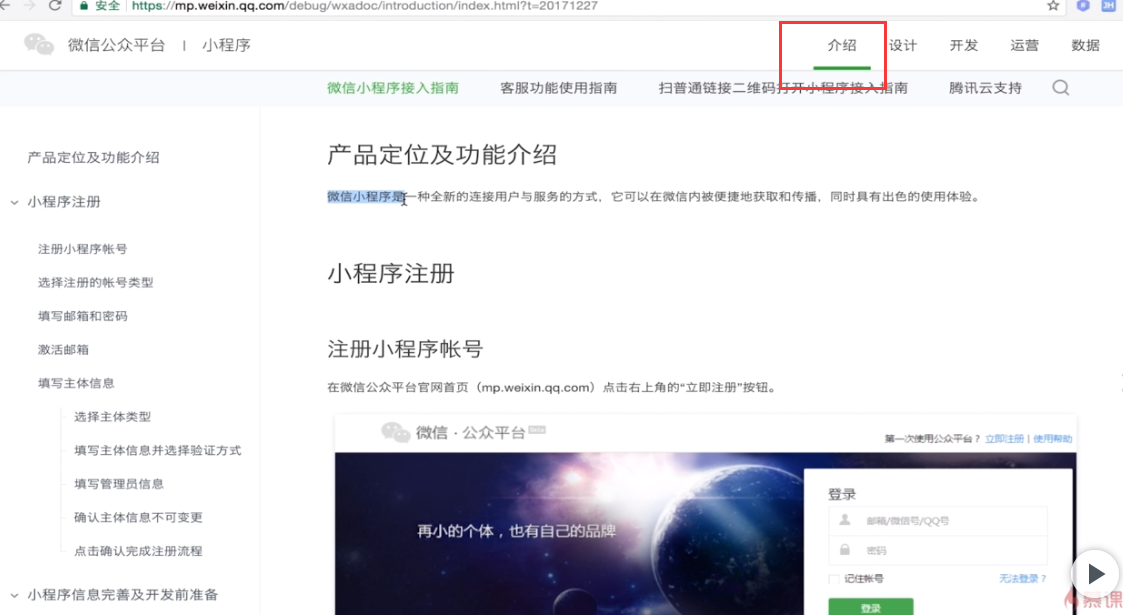The width and height of the screenshot is (1123, 615).
Task: Switch to the 开发 tab
Action: click(963, 45)
